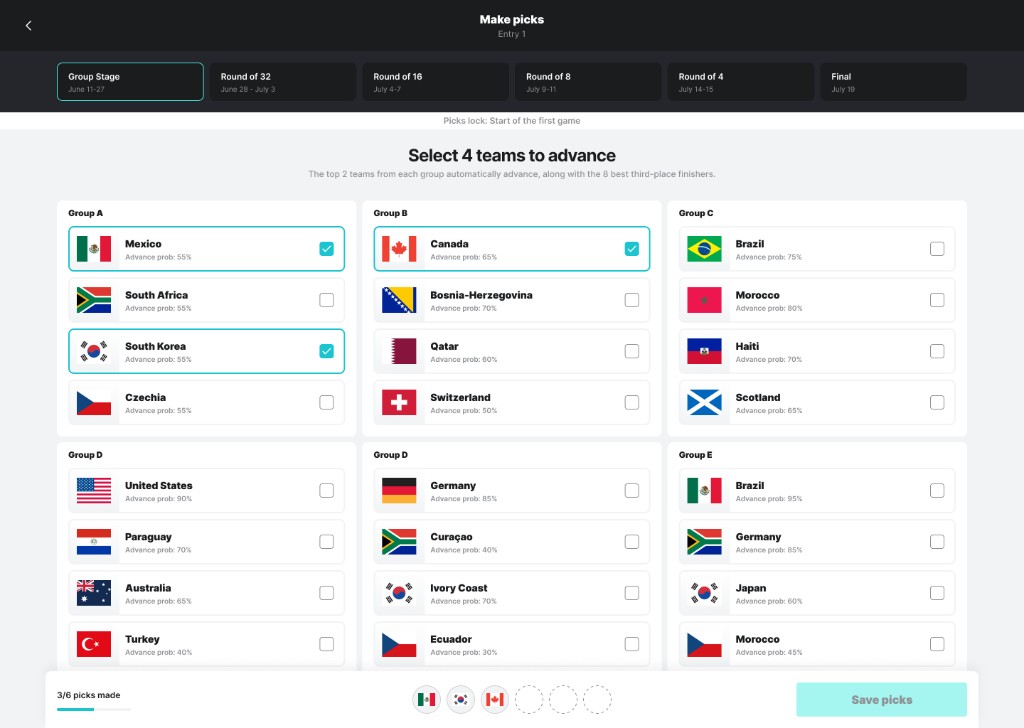This screenshot has width=1024, height=728.
Task: Check the Japan checkbox
Action: [937, 593]
